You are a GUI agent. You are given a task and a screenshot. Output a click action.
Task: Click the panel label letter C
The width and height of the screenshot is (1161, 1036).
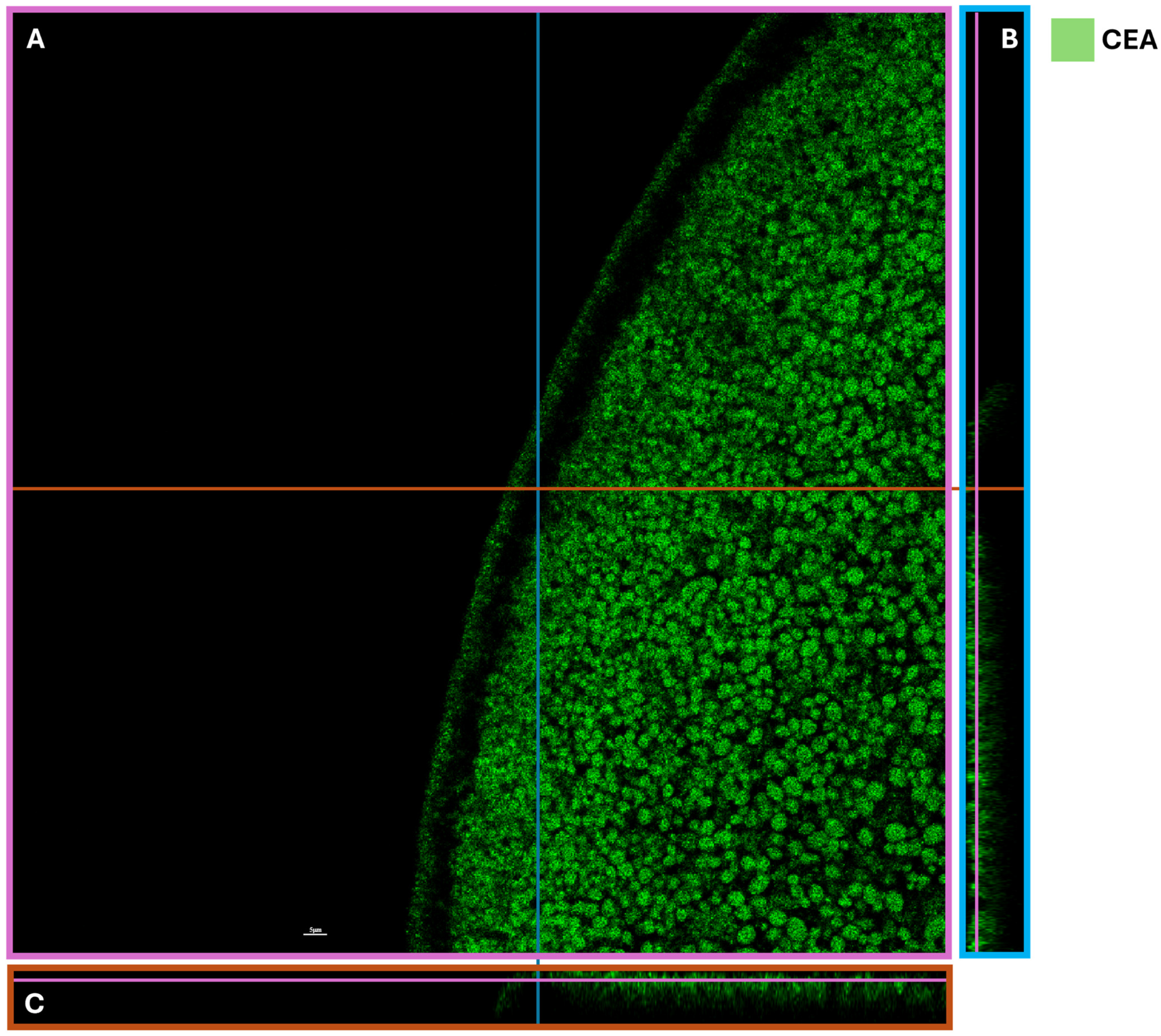tap(34, 1004)
